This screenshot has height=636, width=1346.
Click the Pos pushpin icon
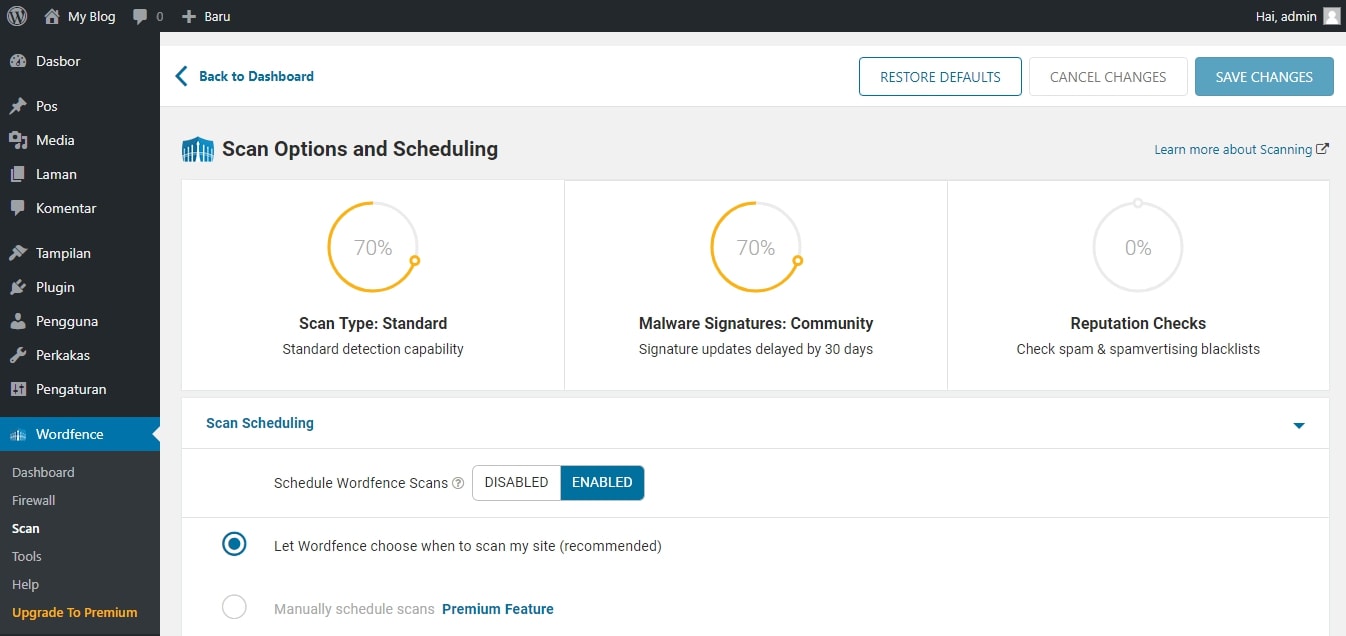[x=18, y=106]
